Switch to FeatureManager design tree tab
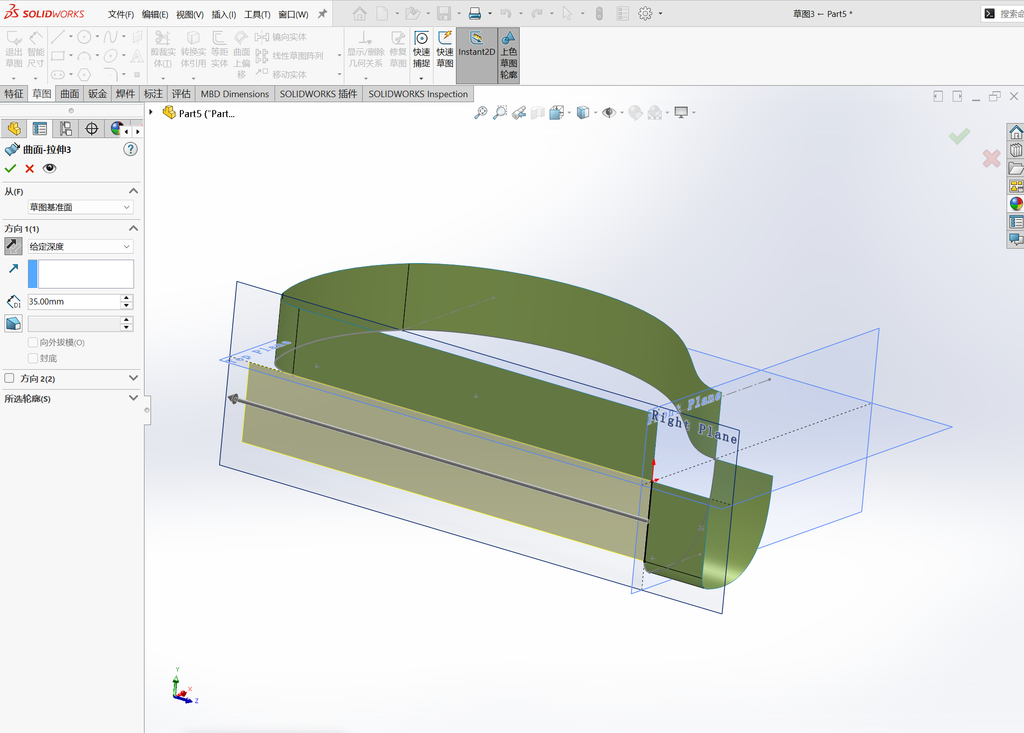Viewport: 1024px width, 733px height. (14, 129)
